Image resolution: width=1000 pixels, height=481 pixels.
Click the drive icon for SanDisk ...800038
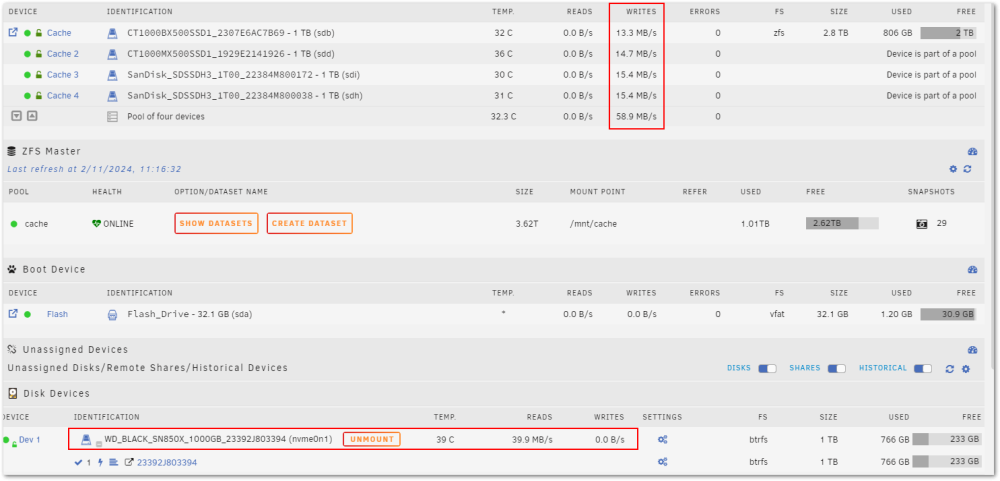pyautogui.click(x=112, y=96)
